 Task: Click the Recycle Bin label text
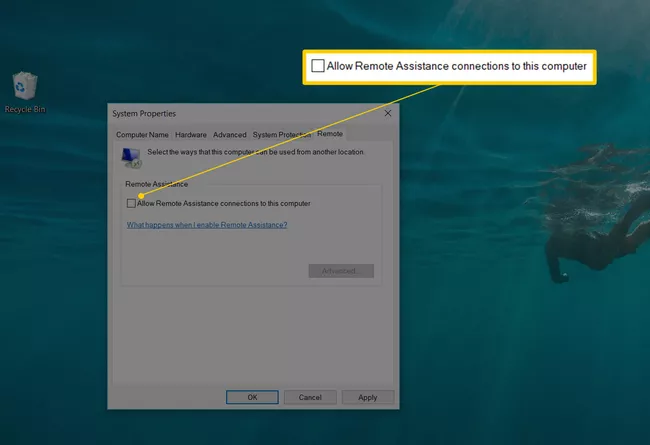coord(25,109)
